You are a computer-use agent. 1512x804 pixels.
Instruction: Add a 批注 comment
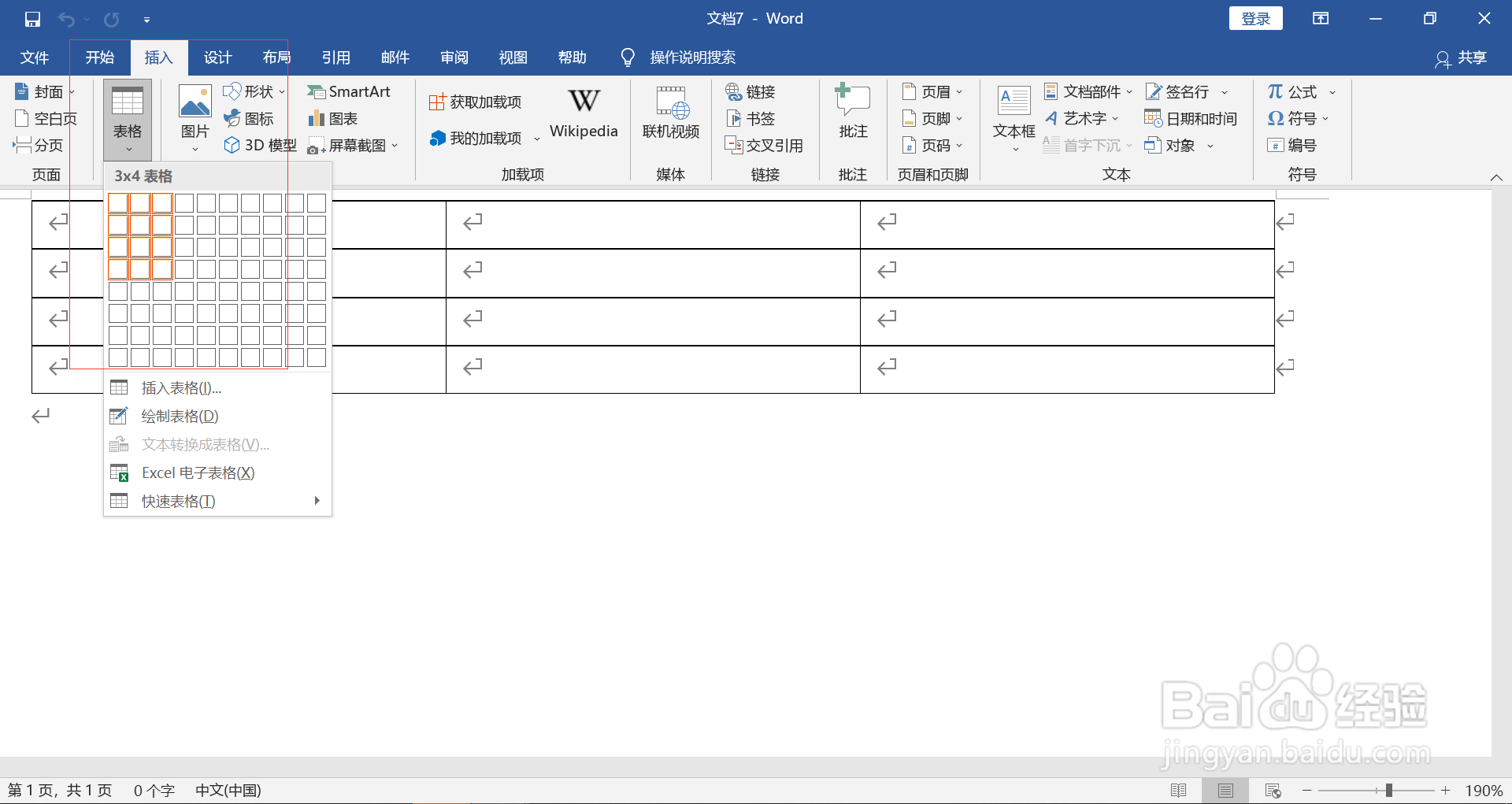853,112
